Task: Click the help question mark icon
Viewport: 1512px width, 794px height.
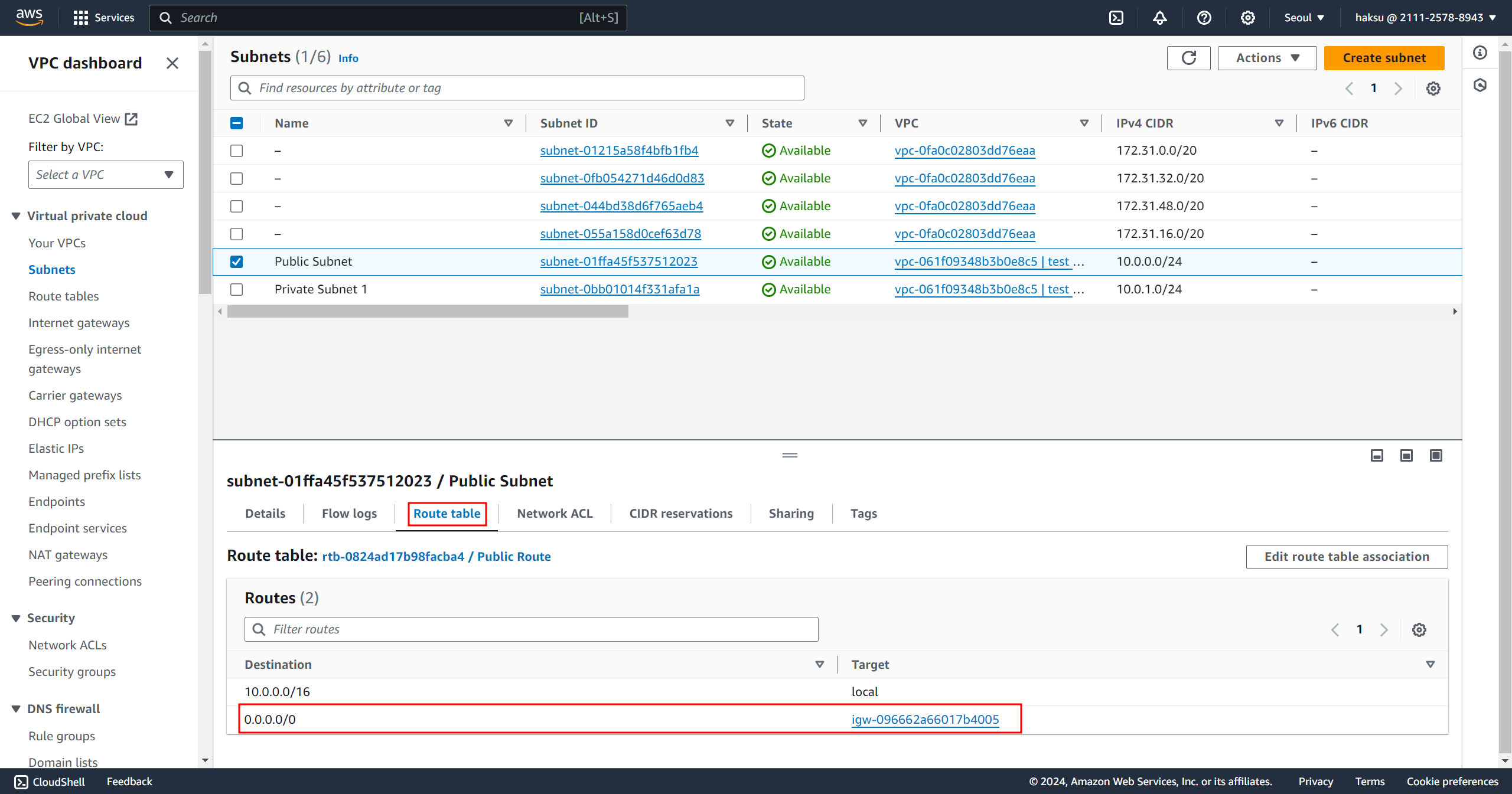Action: (x=1204, y=18)
